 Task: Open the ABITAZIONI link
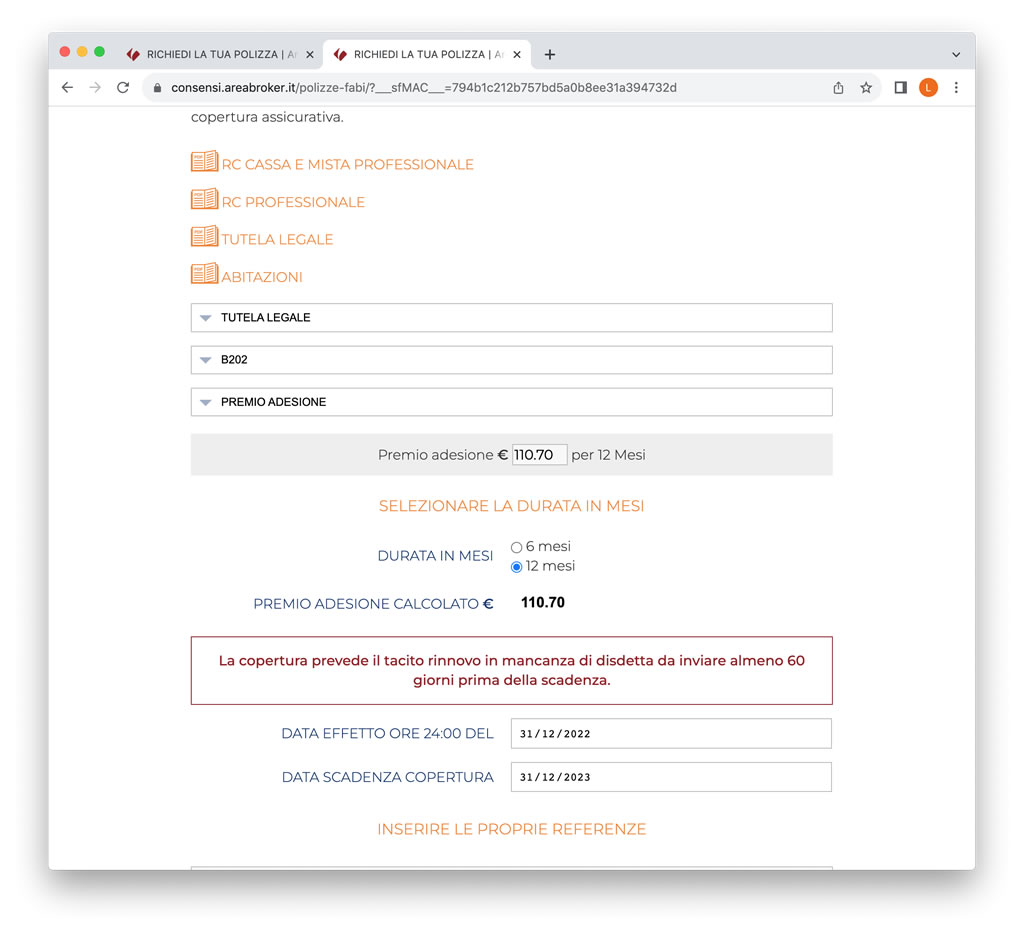tap(262, 277)
